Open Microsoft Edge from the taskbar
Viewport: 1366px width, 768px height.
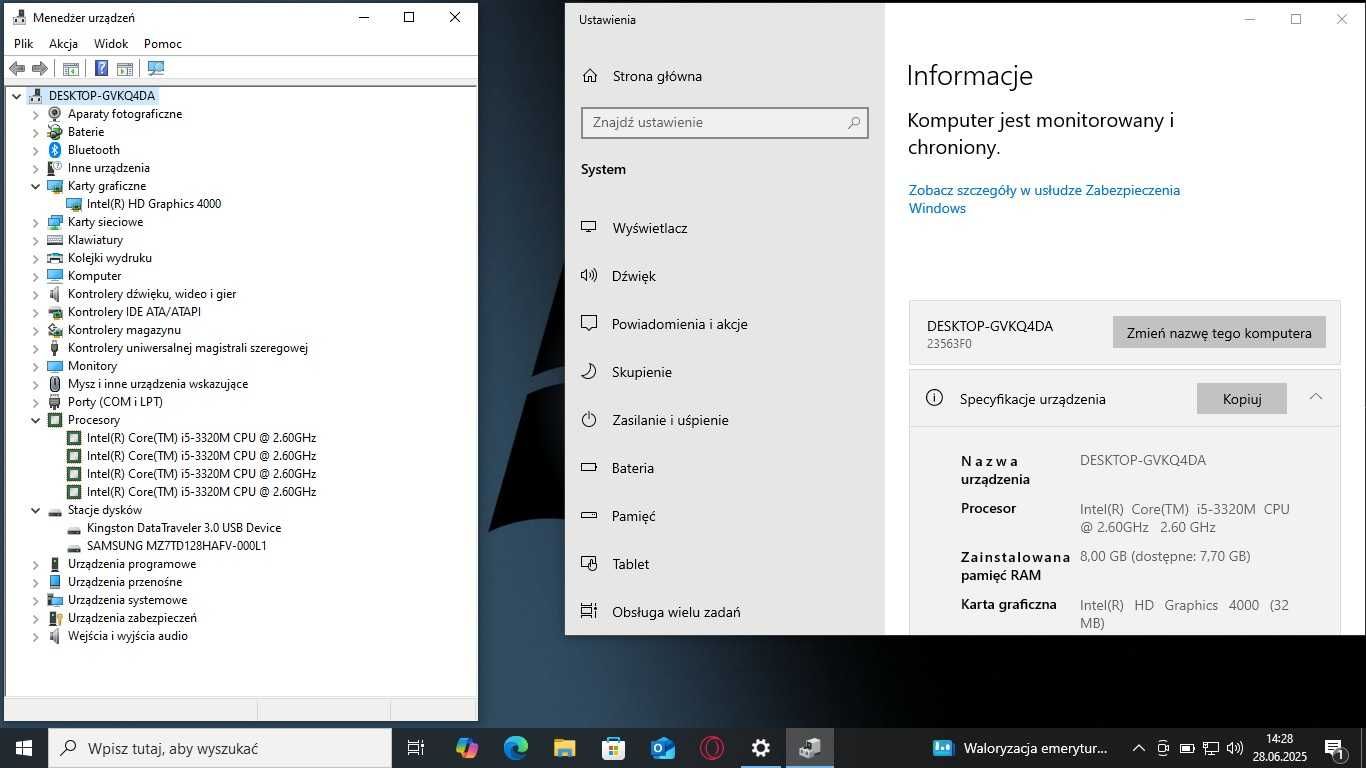coord(516,748)
